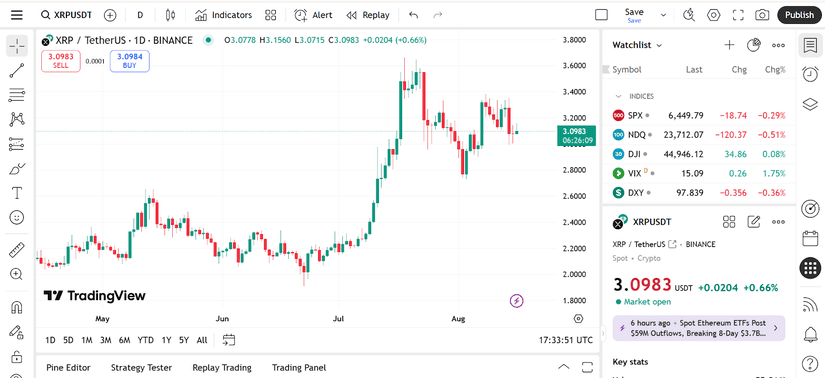Open the Pine Editor tab
Viewport: 825px width, 378px height.
[x=68, y=367]
